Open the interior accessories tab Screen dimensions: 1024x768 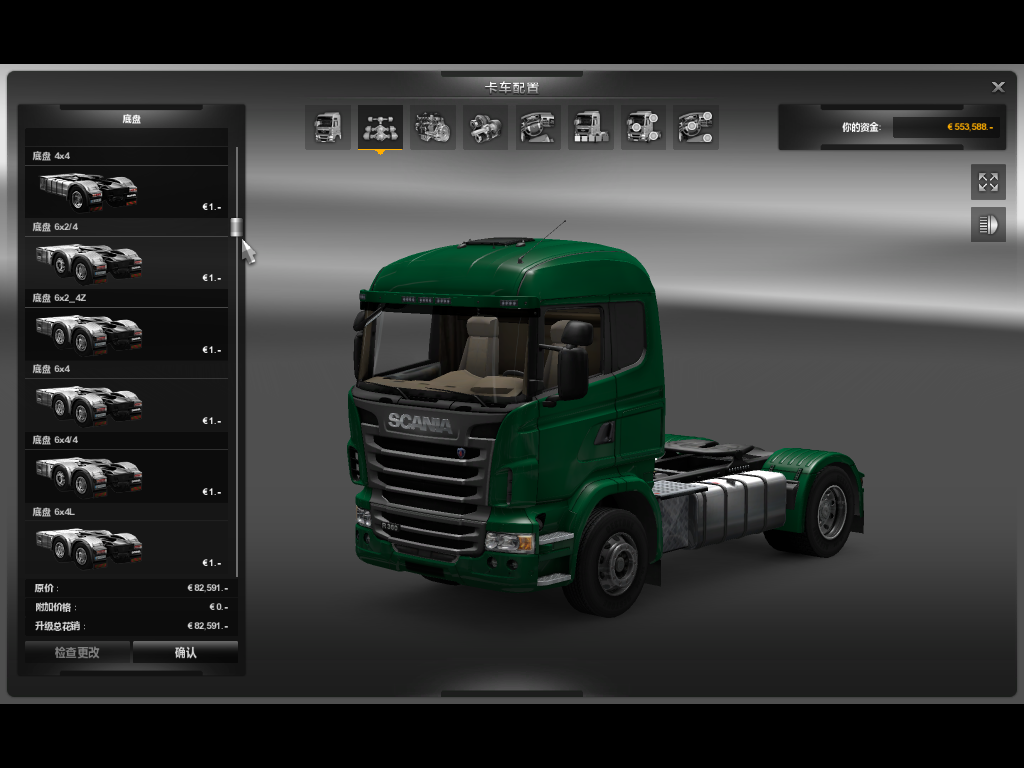point(696,127)
